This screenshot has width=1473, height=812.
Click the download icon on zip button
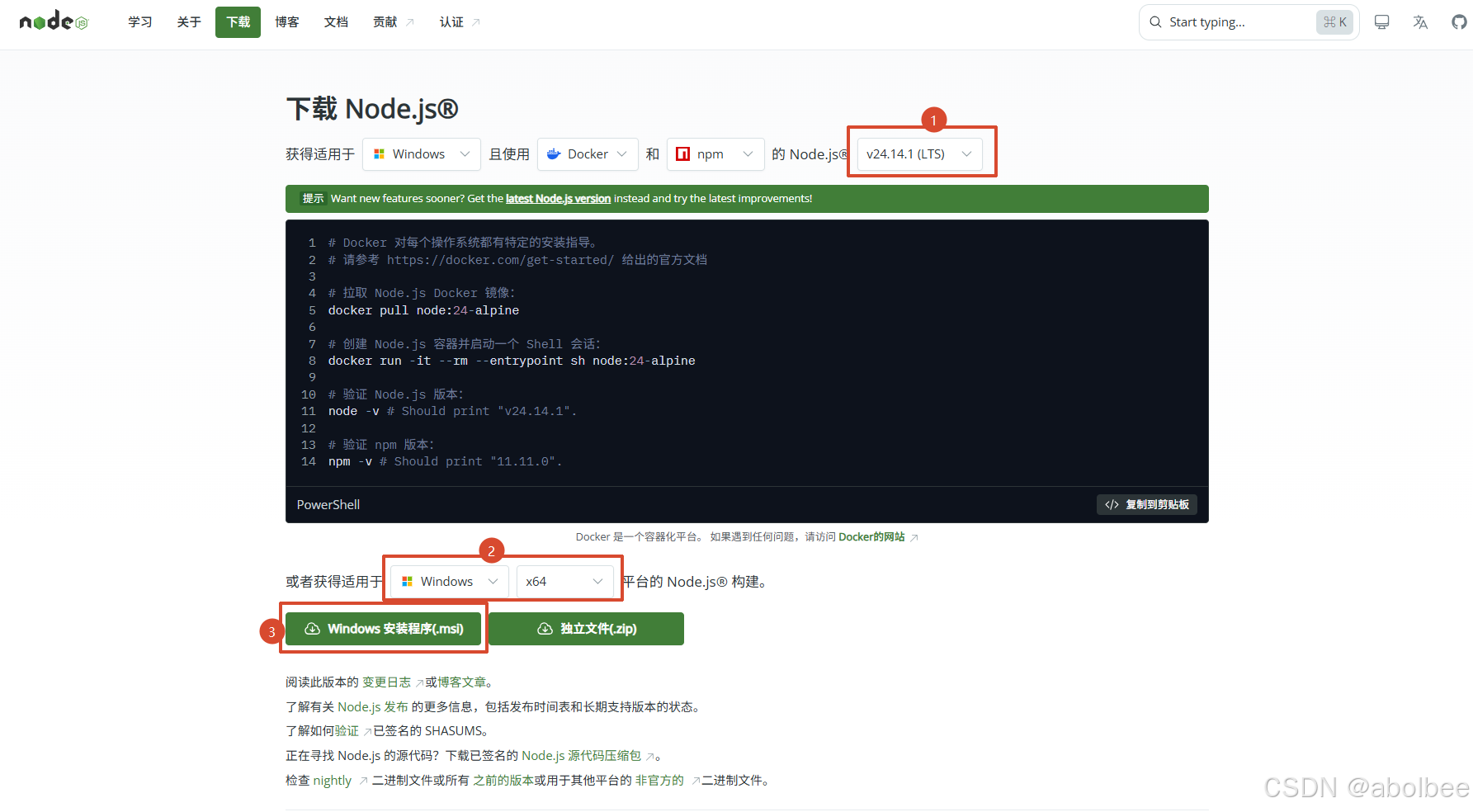545,629
